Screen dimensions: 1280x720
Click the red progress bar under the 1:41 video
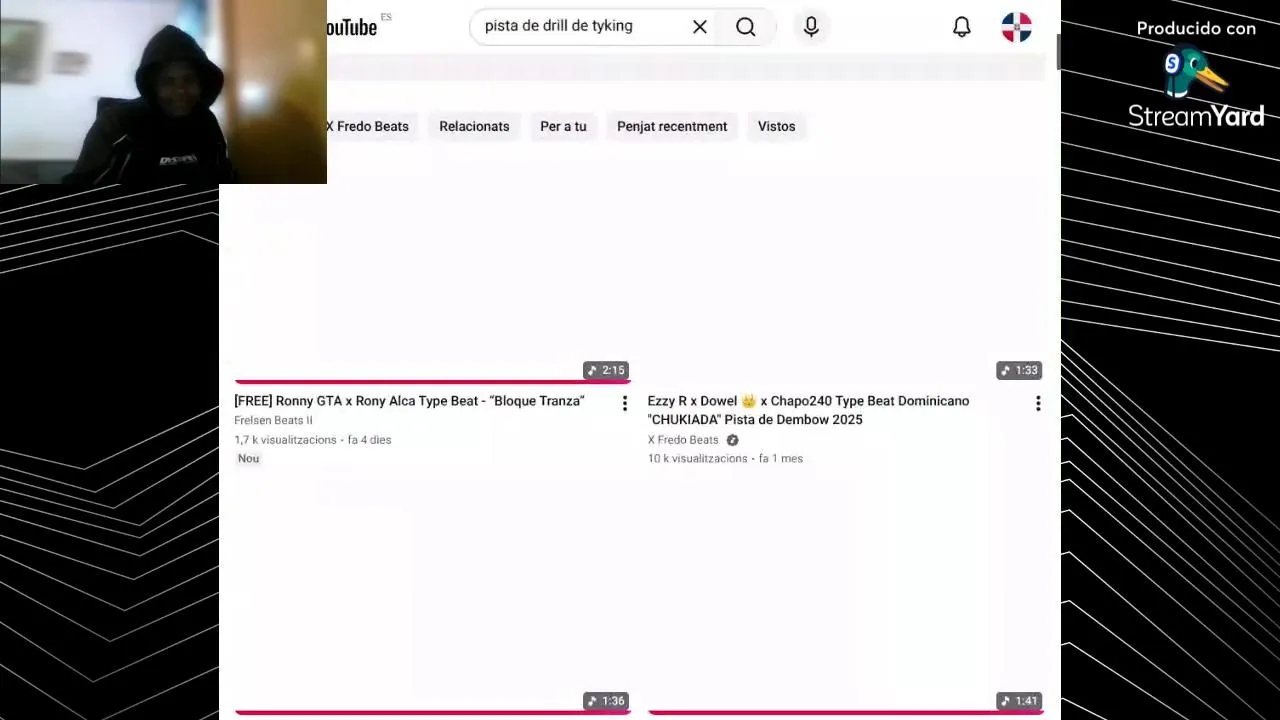tap(846, 712)
